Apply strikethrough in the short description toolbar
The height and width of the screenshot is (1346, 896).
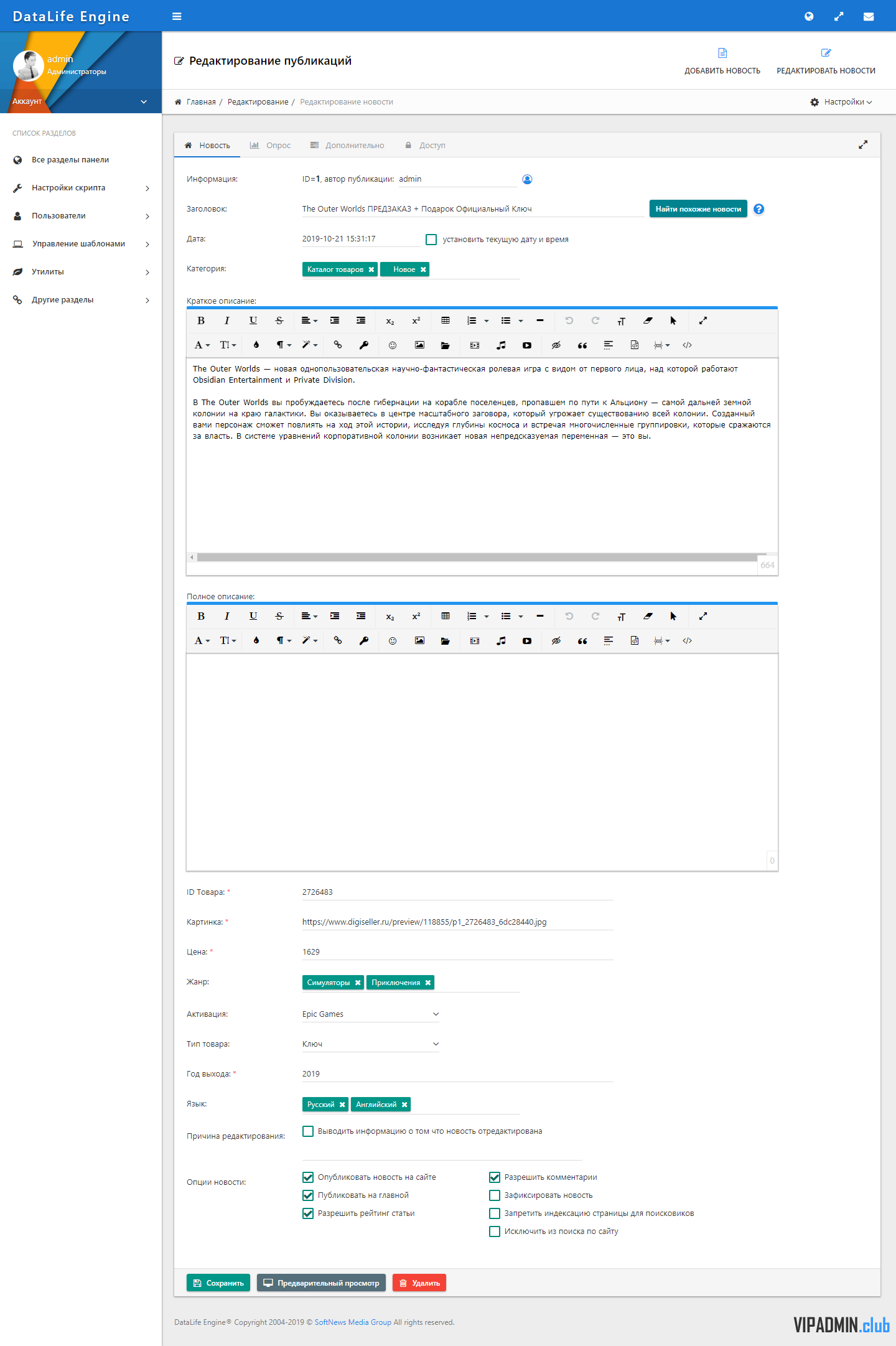[x=279, y=320]
